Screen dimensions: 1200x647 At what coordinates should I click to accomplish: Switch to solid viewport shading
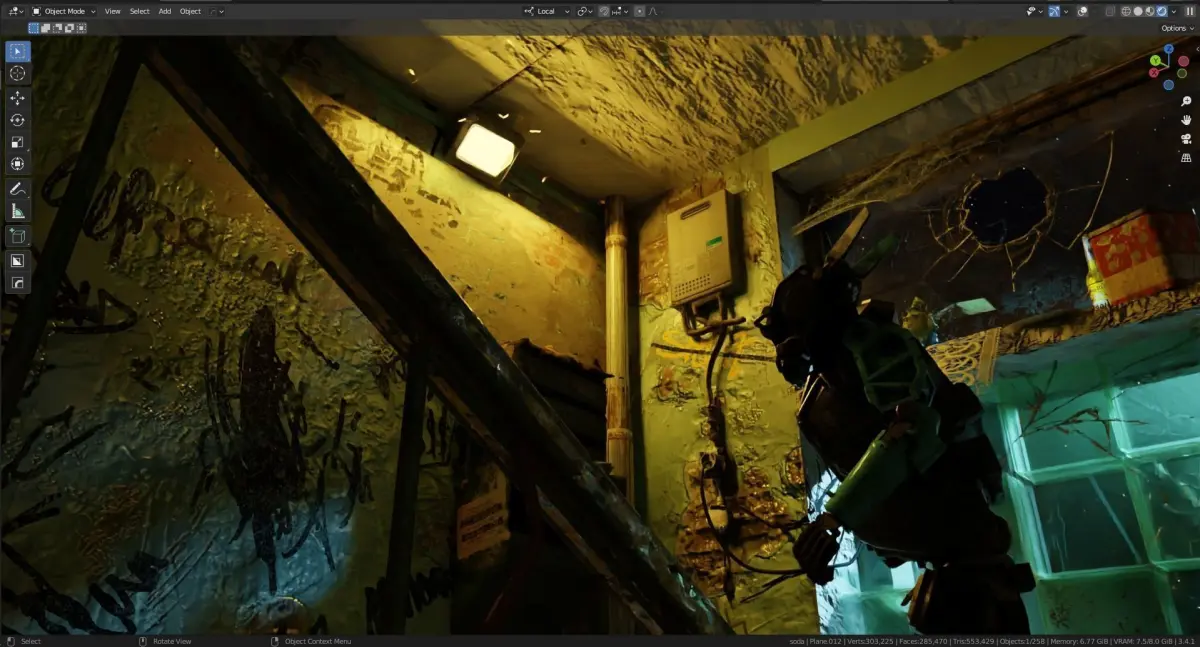pyautogui.click(x=1138, y=11)
